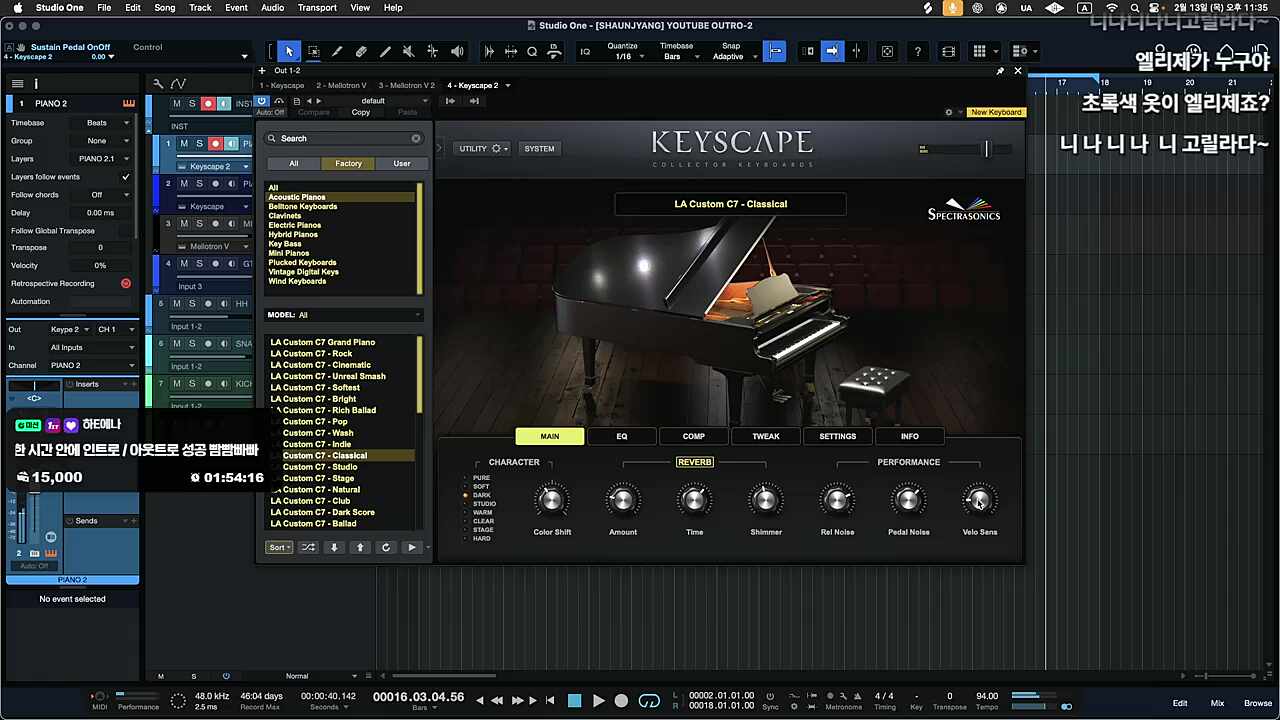Select the Arrow tool in toolbar

[289, 51]
